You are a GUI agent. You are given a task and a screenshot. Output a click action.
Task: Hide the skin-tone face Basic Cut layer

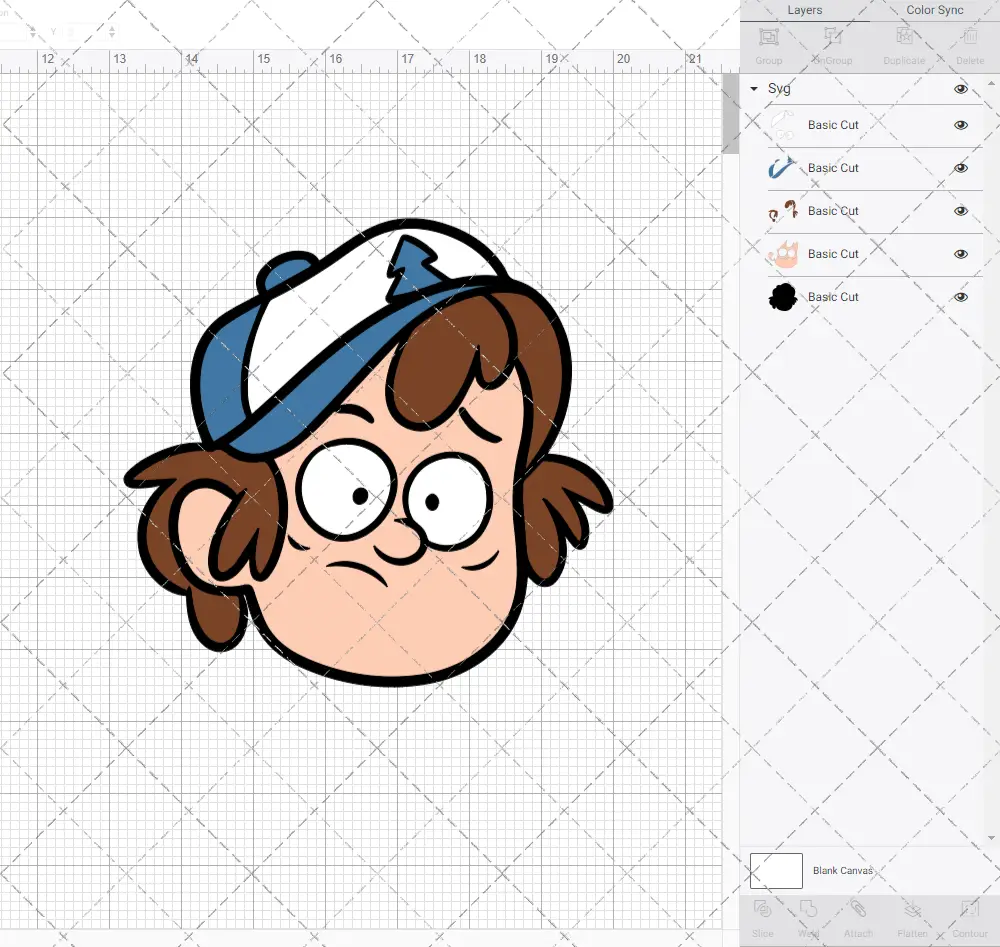(960, 254)
